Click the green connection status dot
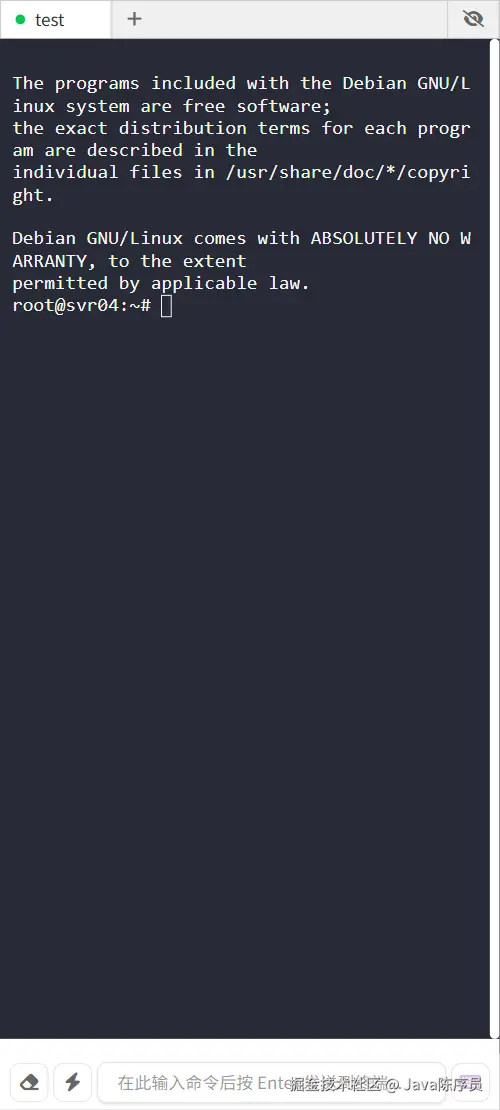The image size is (500, 1110). click(x=21, y=20)
